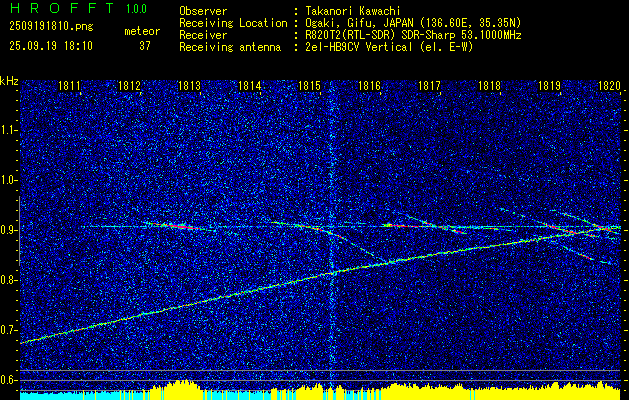Select the 1.0.0 version number
Image resolution: width=629 pixels, height=400 pixels.
pyautogui.click(x=136, y=9)
